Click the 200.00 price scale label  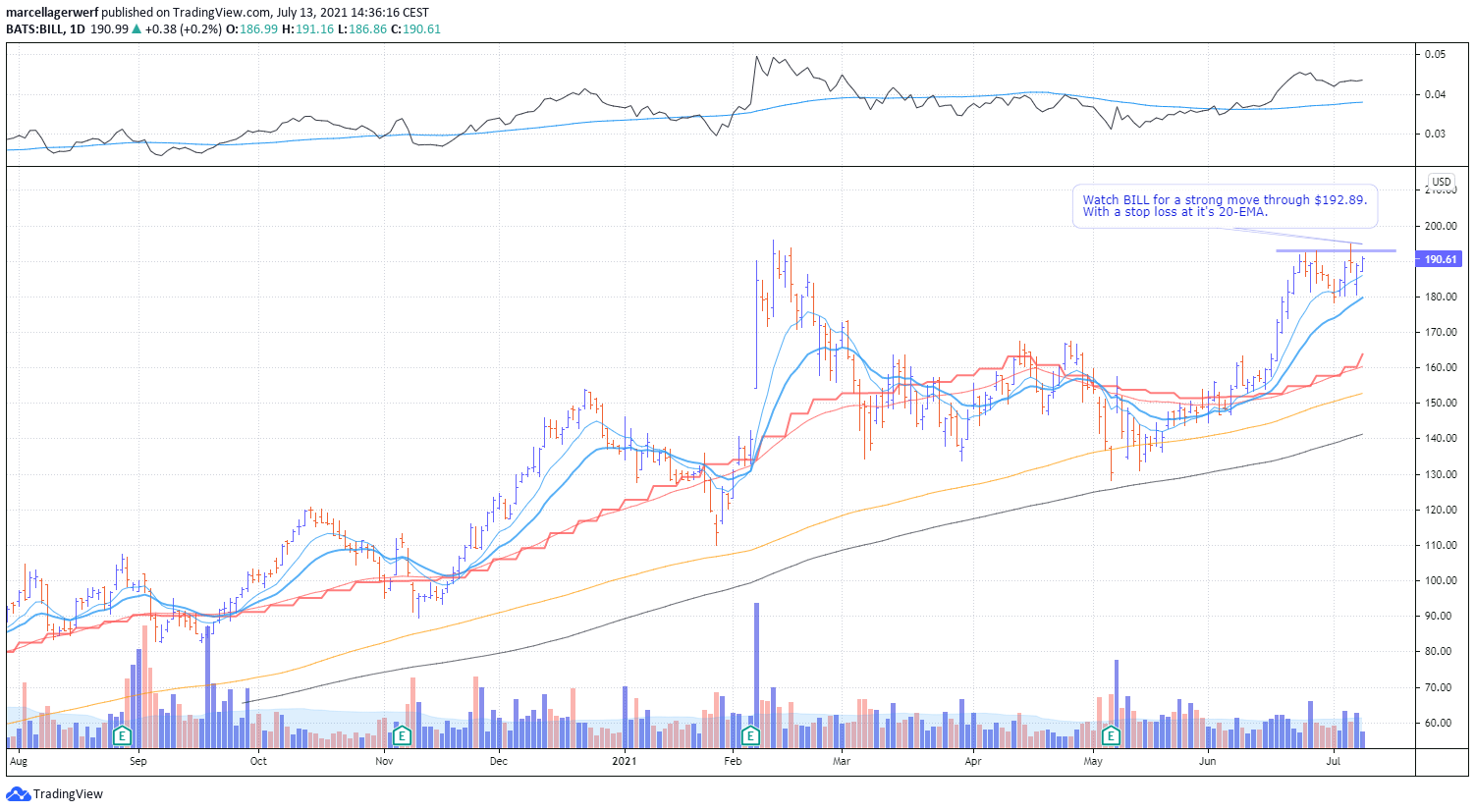(x=1442, y=226)
